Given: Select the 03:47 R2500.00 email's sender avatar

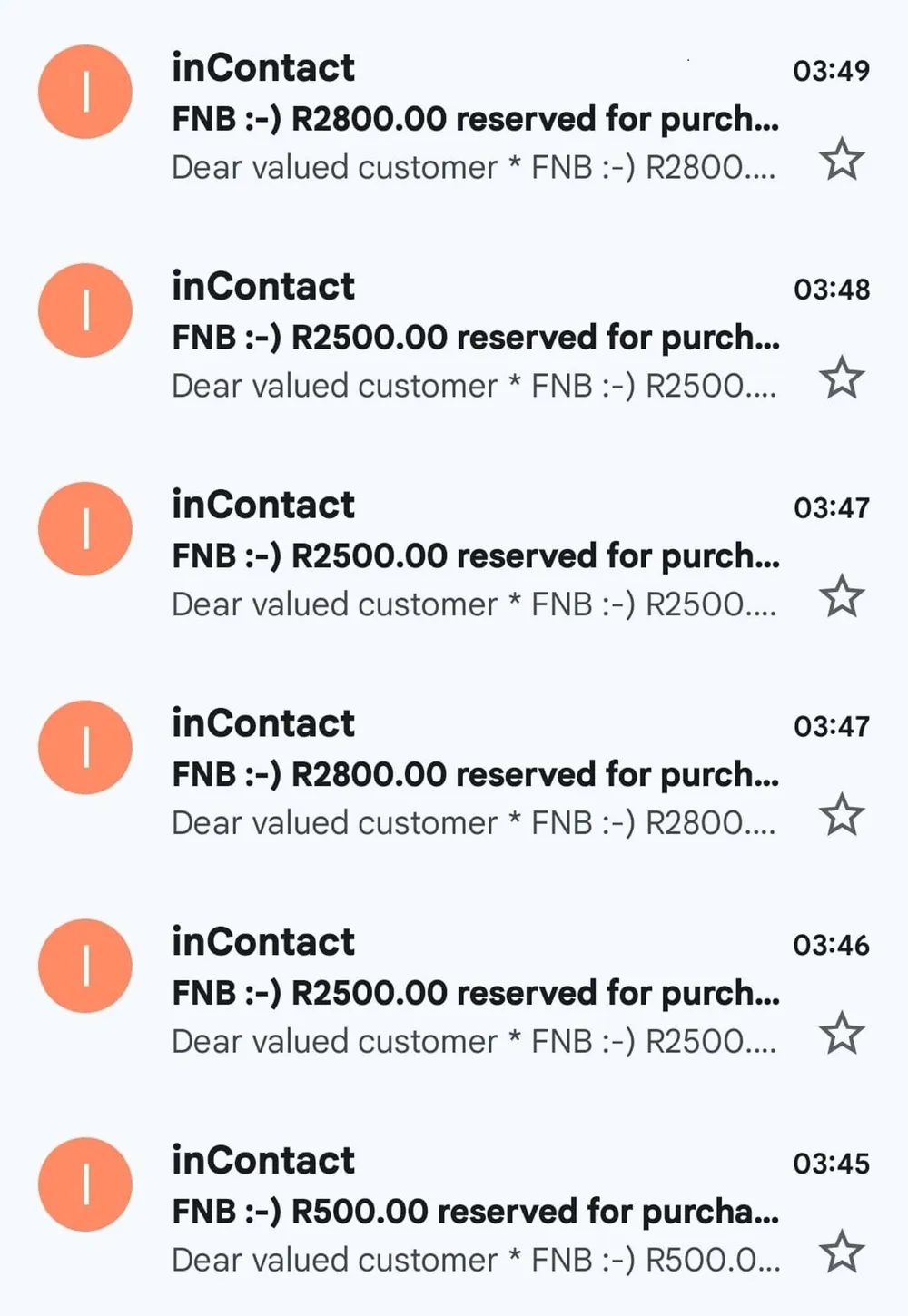Looking at the screenshot, I should click(85, 529).
